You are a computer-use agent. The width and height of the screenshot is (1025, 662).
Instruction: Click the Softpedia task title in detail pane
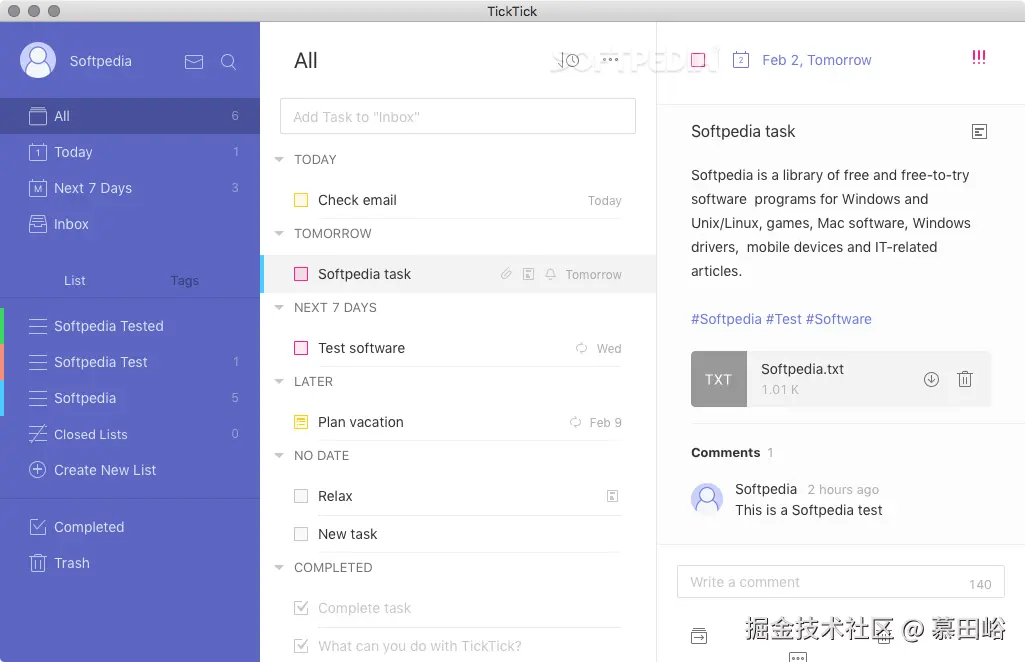coord(743,131)
